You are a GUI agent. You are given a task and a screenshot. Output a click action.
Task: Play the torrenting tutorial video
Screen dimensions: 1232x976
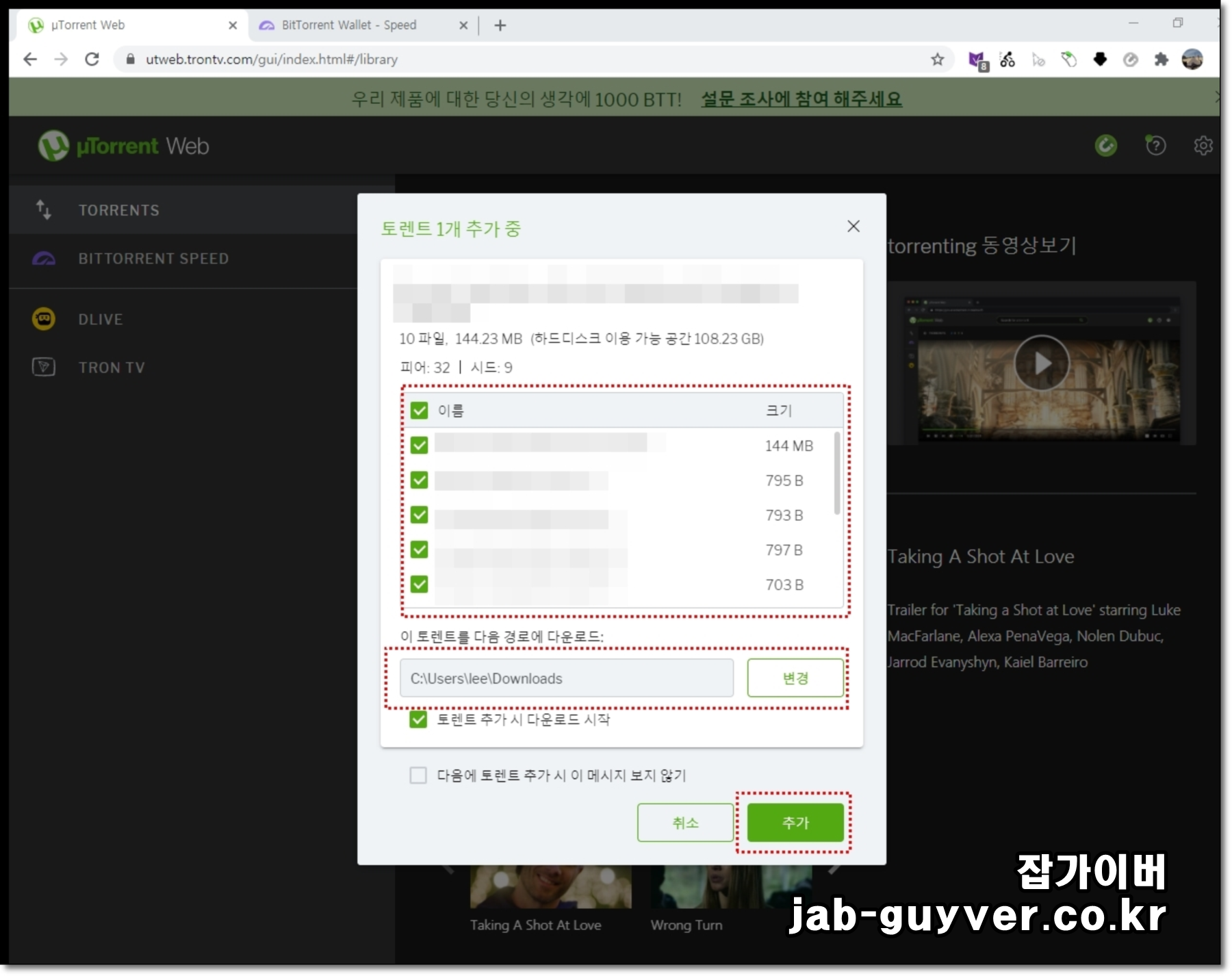point(1042,363)
